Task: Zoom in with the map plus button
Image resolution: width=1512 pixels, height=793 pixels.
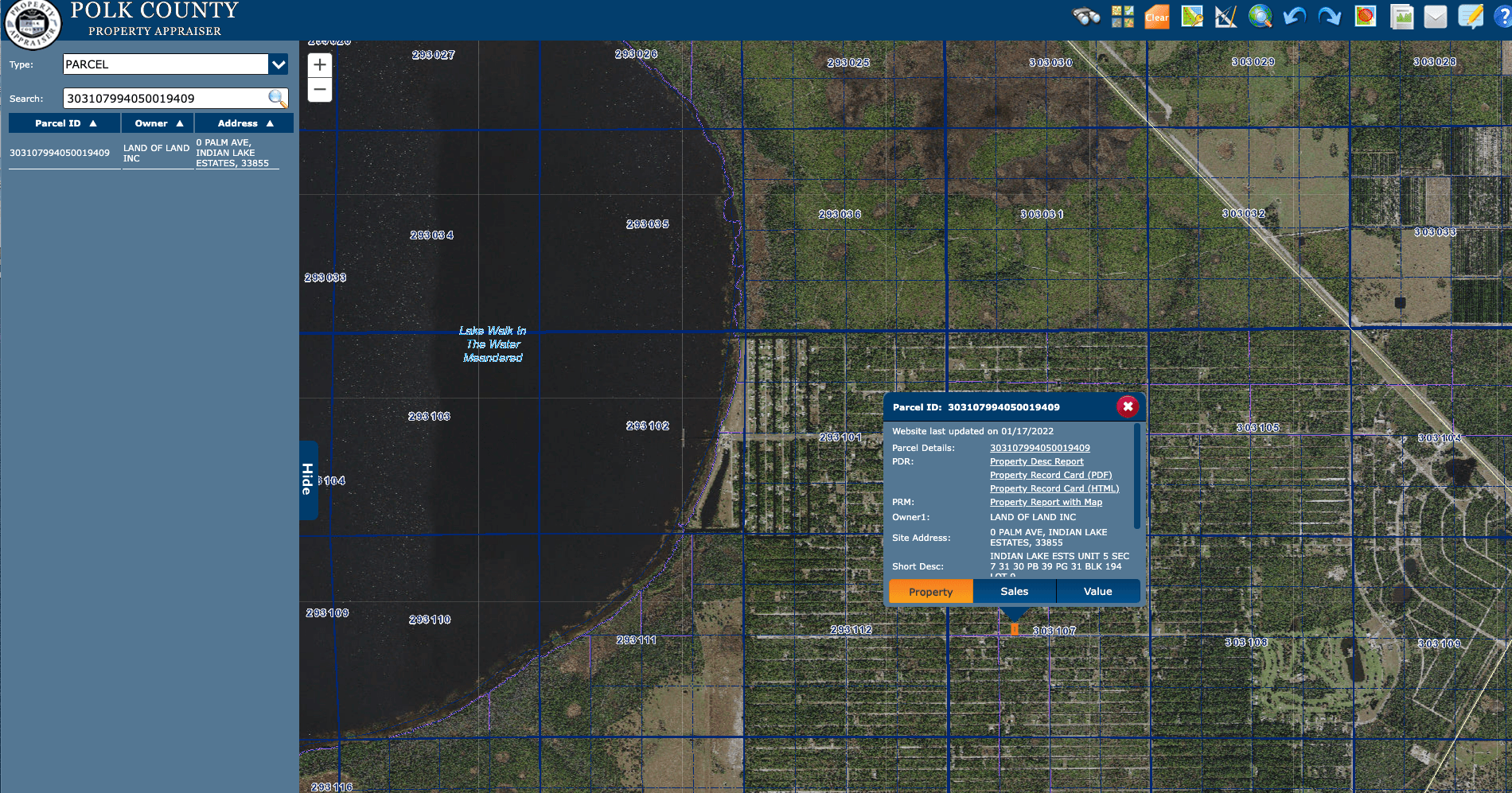Action: [x=320, y=65]
